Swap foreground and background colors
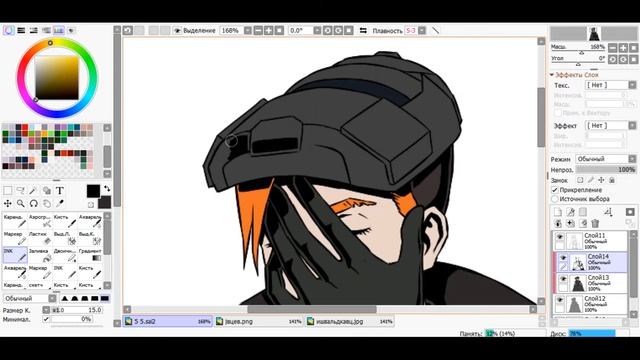 tap(107, 189)
